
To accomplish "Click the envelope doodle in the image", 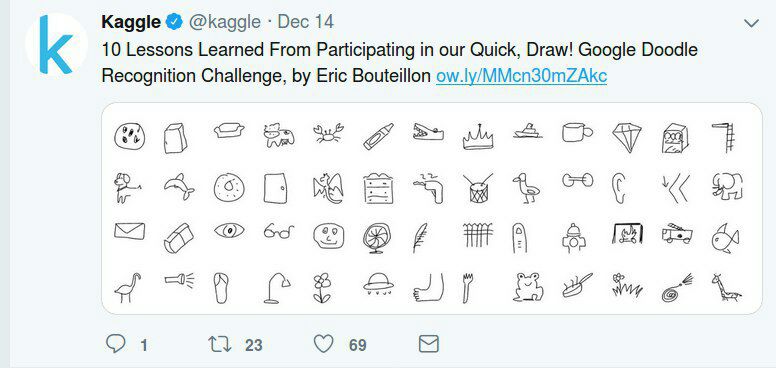I will (130, 230).
